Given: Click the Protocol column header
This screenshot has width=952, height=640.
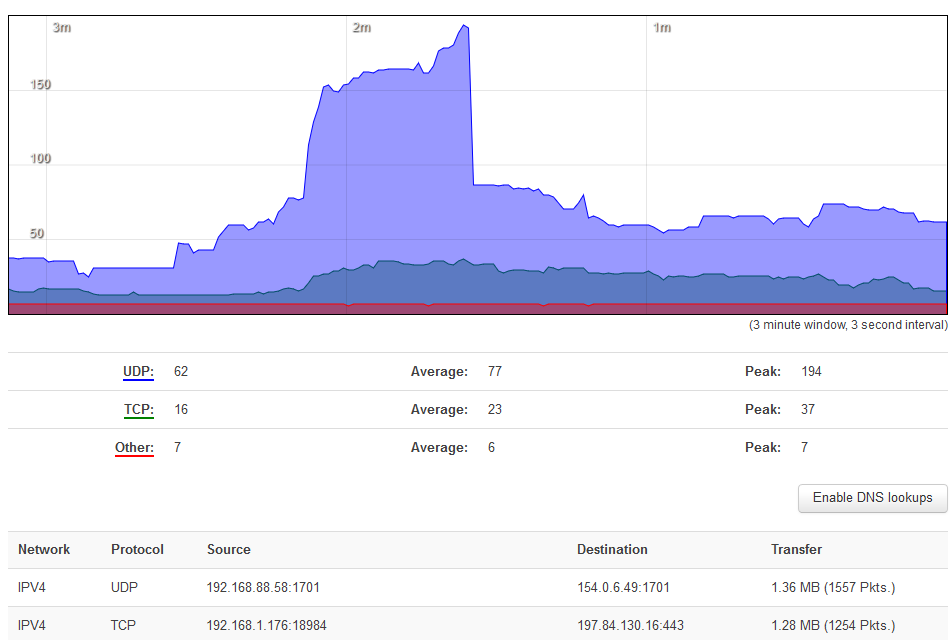Looking at the screenshot, I should 137,550.
